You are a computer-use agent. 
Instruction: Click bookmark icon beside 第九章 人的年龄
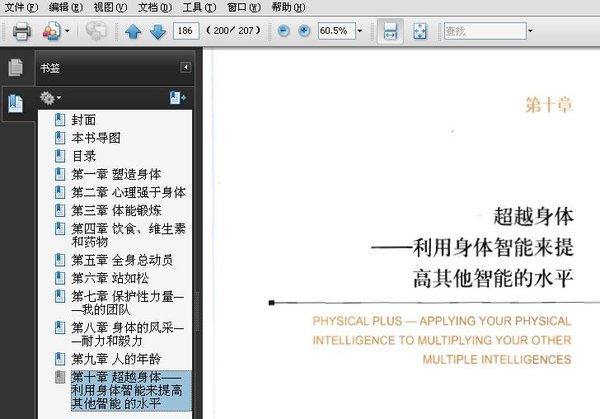tap(60, 358)
